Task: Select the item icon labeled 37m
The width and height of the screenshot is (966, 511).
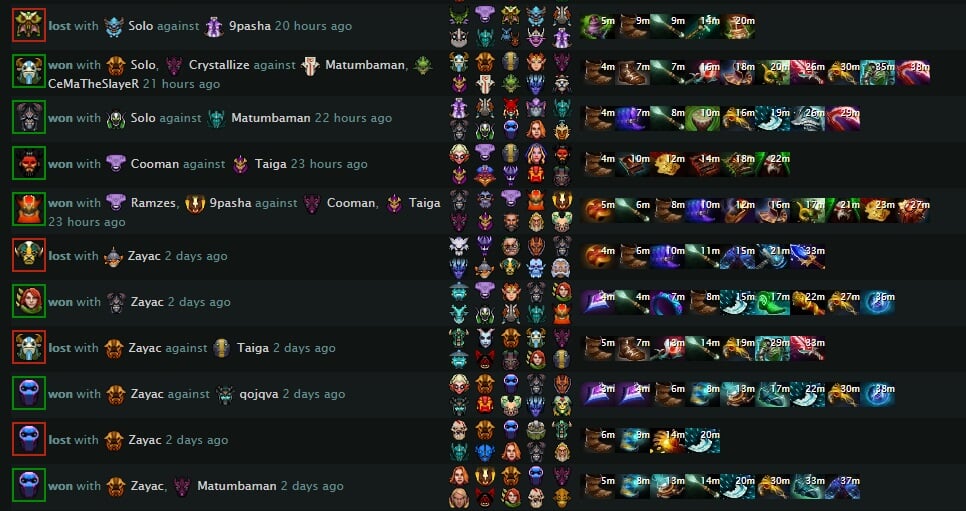Action: [x=843, y=486]
